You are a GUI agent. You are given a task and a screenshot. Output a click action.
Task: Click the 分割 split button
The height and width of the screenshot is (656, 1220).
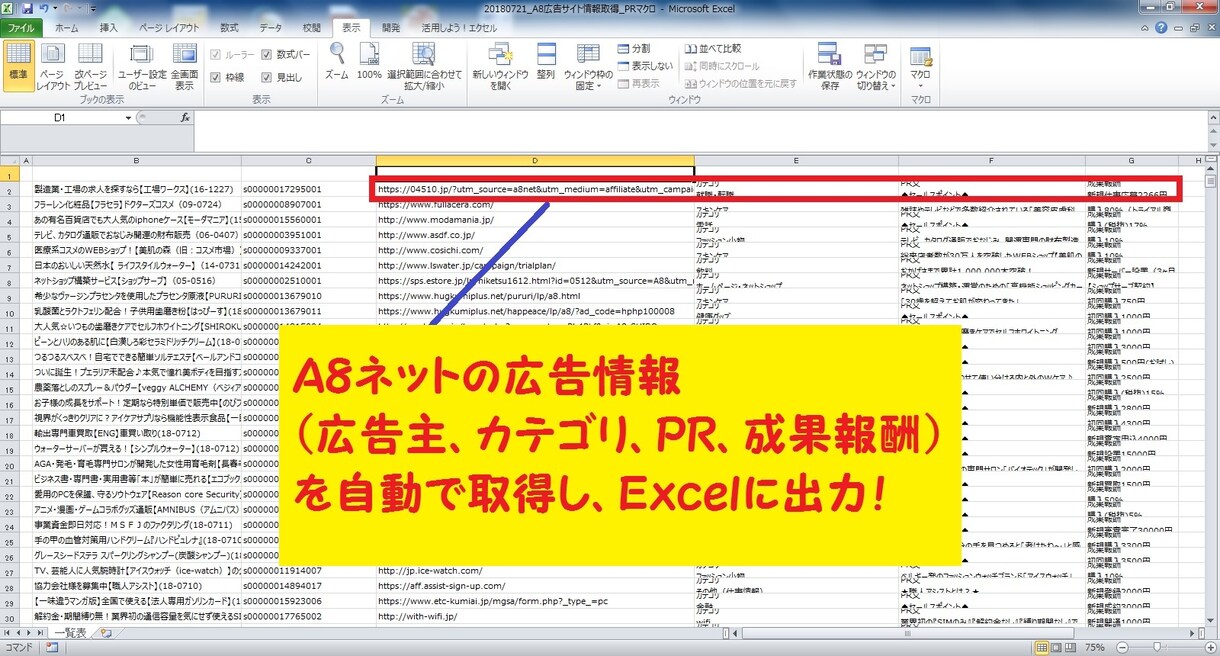(x=633, y=48)
